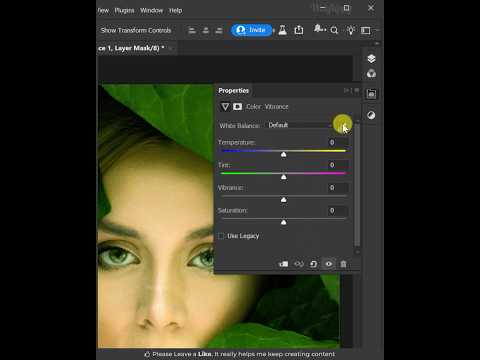Open the Plugins menu
The height and width of the screenshot is (360, 480).
[124, 11]
